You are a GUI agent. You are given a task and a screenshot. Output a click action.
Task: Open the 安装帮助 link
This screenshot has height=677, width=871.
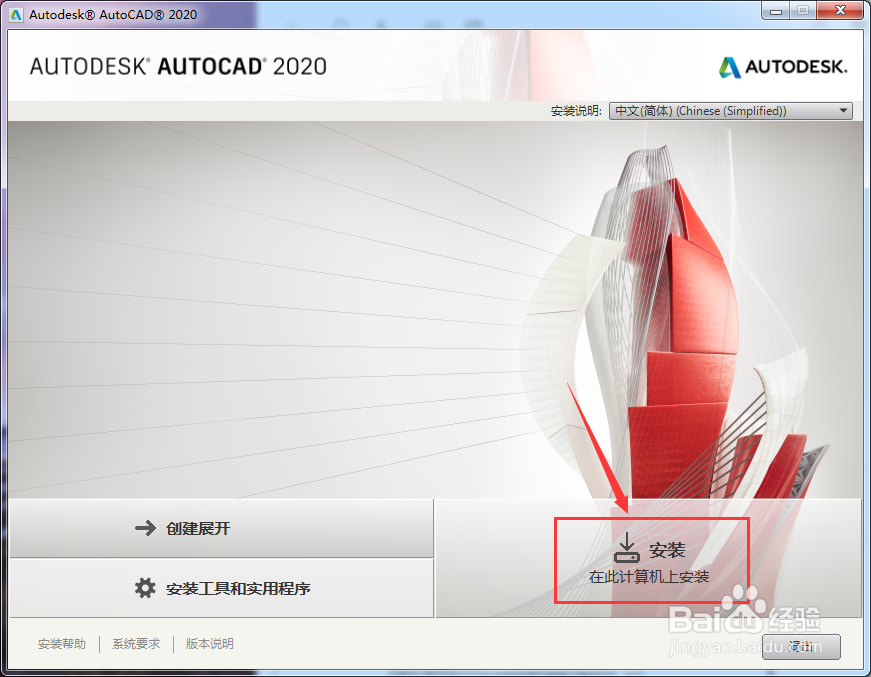[62, 644]
